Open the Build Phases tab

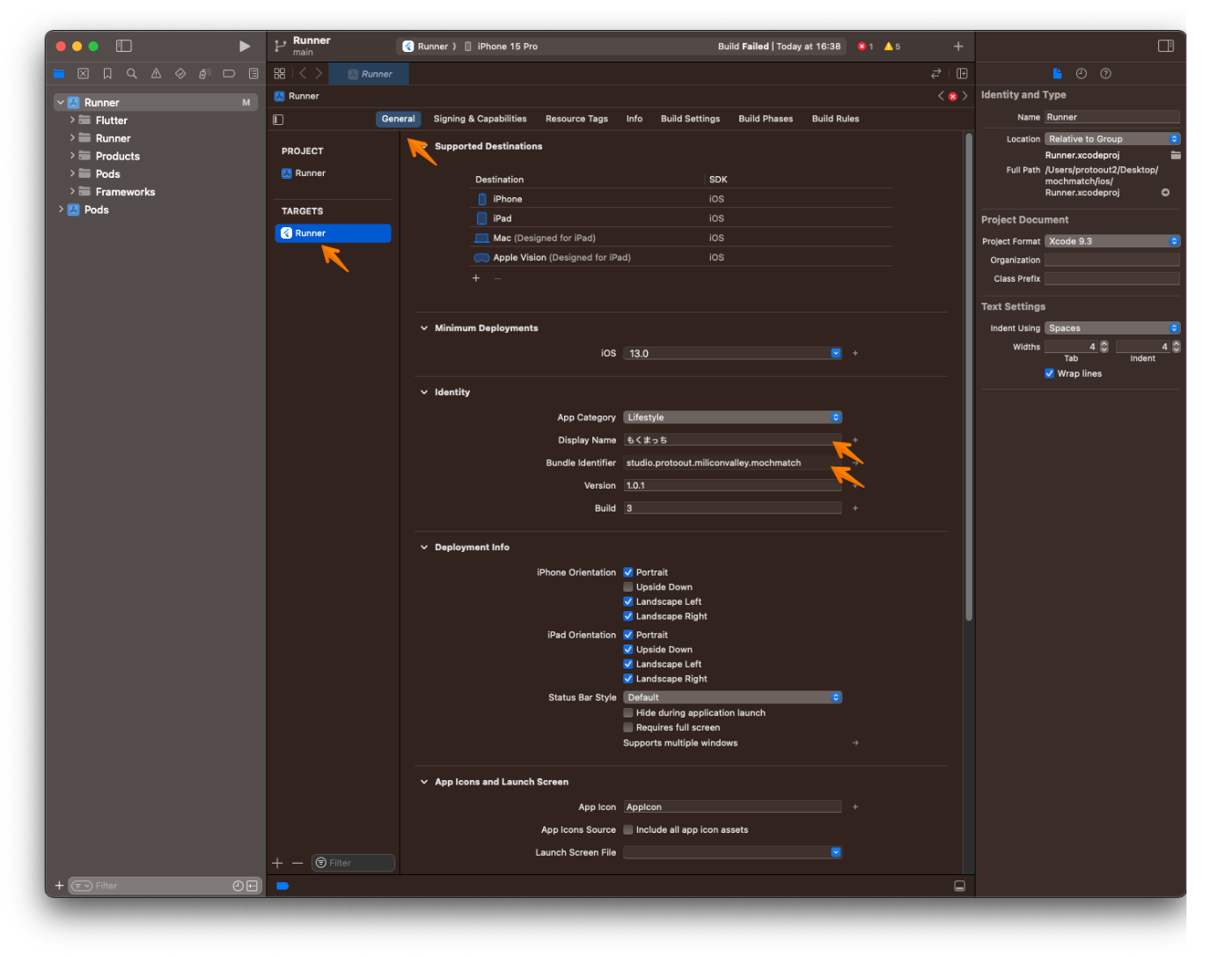(x=766, y=119)
